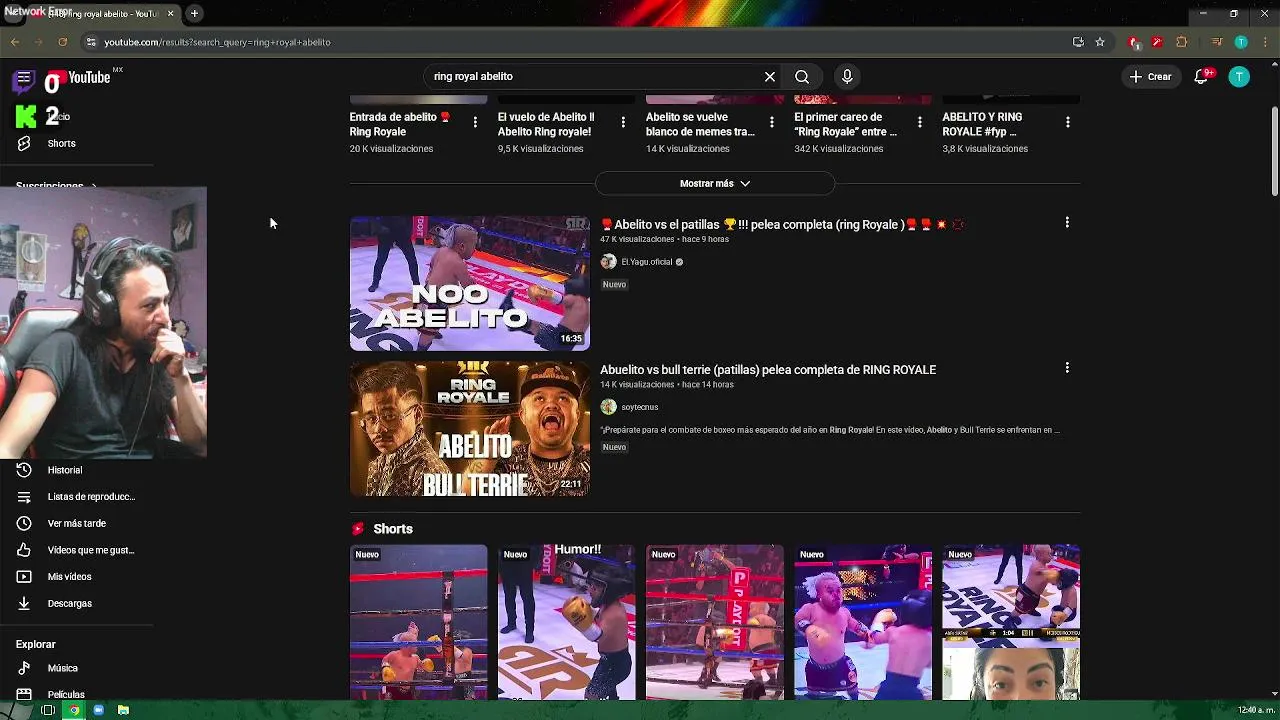
Task: Open Chrome three-dot menu
Action: pyautogui.click(x=1263, y=42)
